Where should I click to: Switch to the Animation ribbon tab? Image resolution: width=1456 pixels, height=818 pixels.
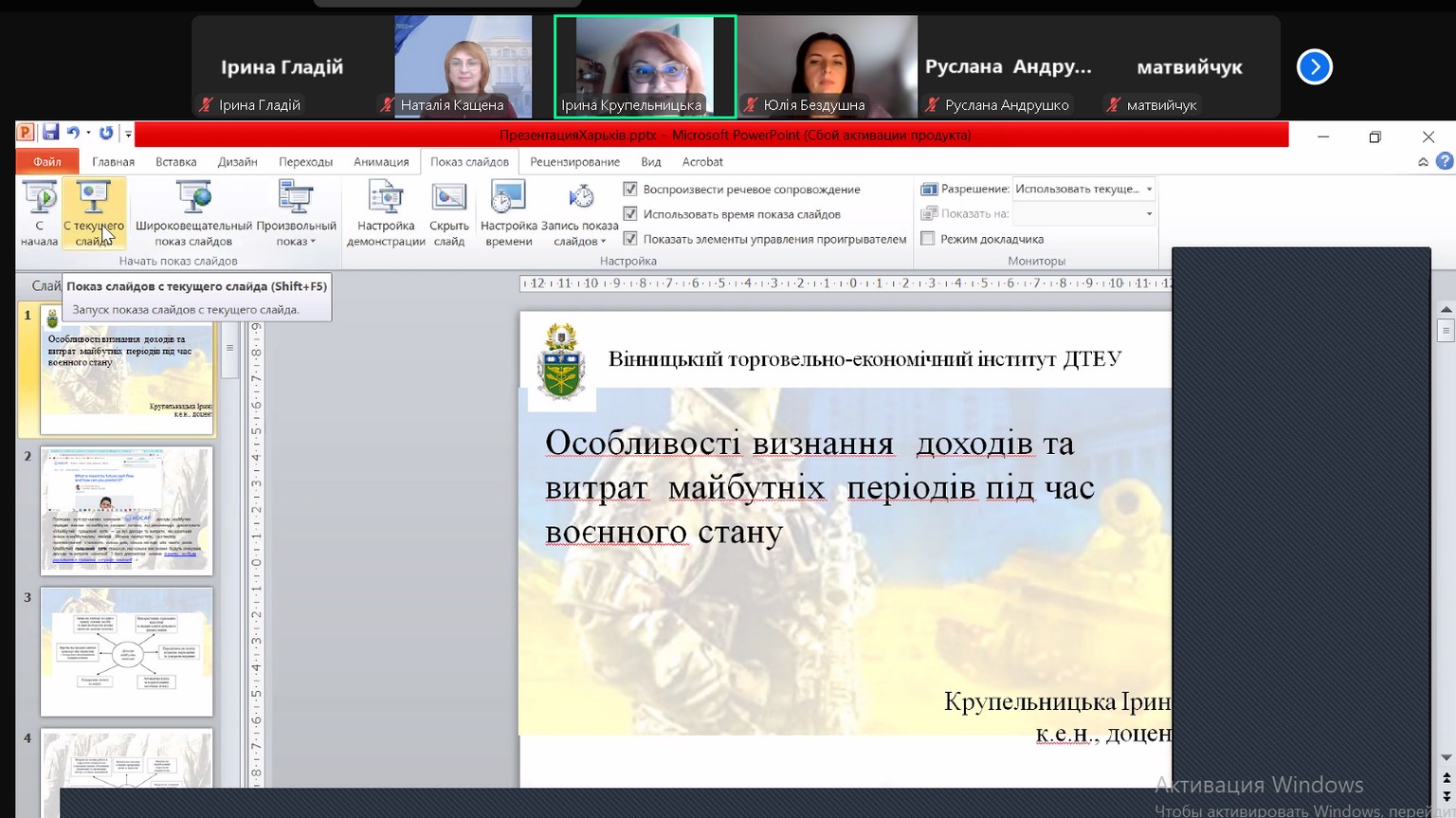click(x=381, y=162)
